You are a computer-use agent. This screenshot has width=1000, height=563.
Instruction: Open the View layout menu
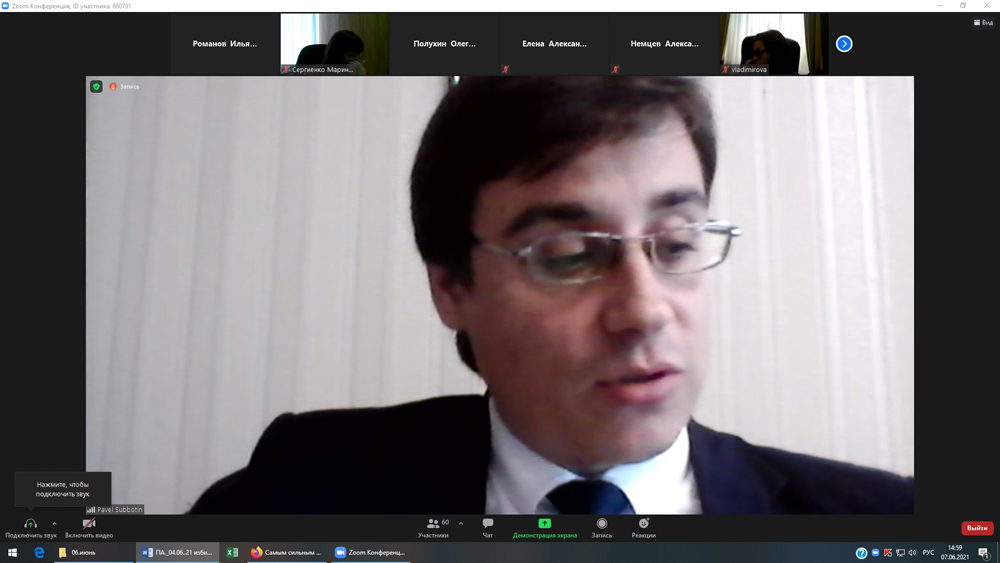click(x=983, y=22)
